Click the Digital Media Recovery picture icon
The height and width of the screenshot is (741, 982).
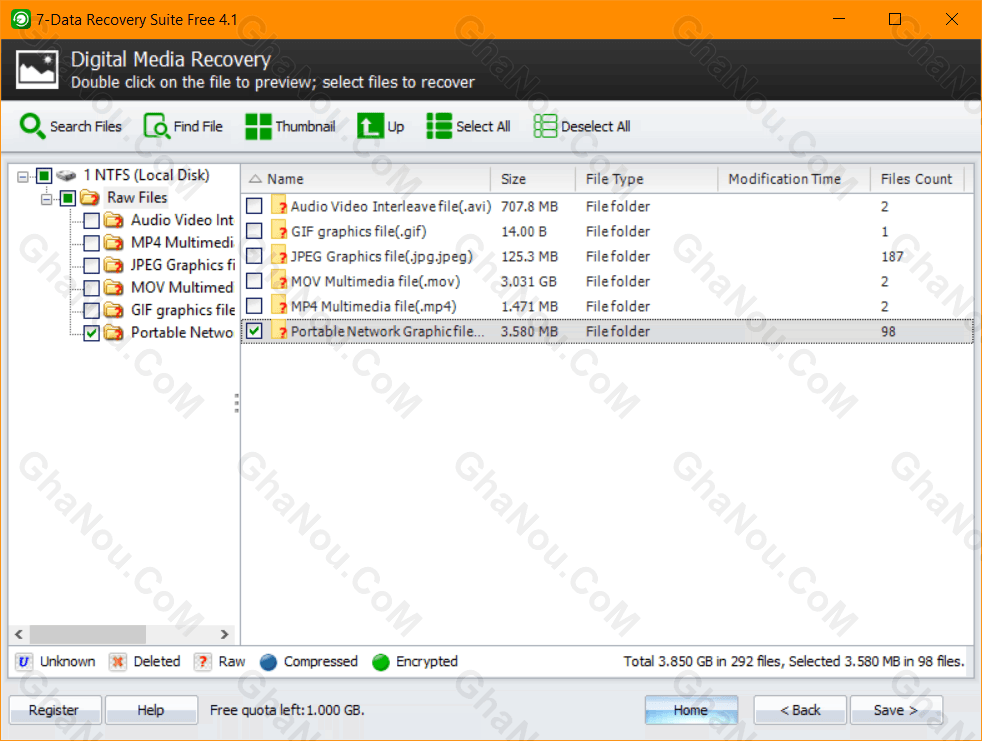coord(37,70)
